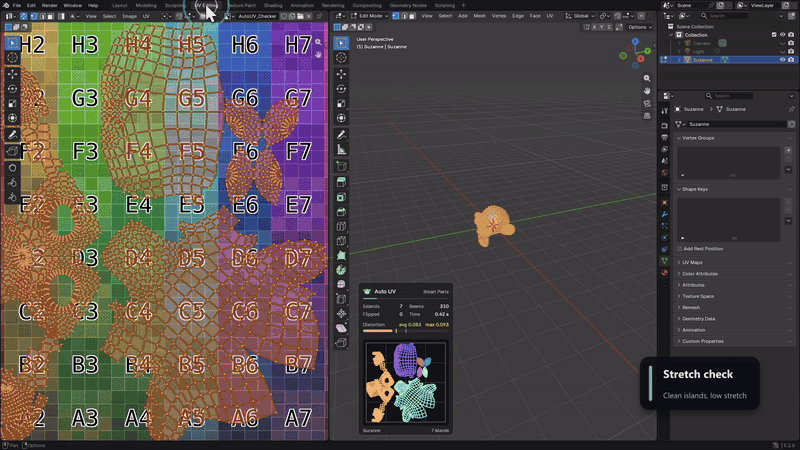Click the Distortion bar in the Auto UV panel
The image size is (800, 450).
click(x=406, y=331)
